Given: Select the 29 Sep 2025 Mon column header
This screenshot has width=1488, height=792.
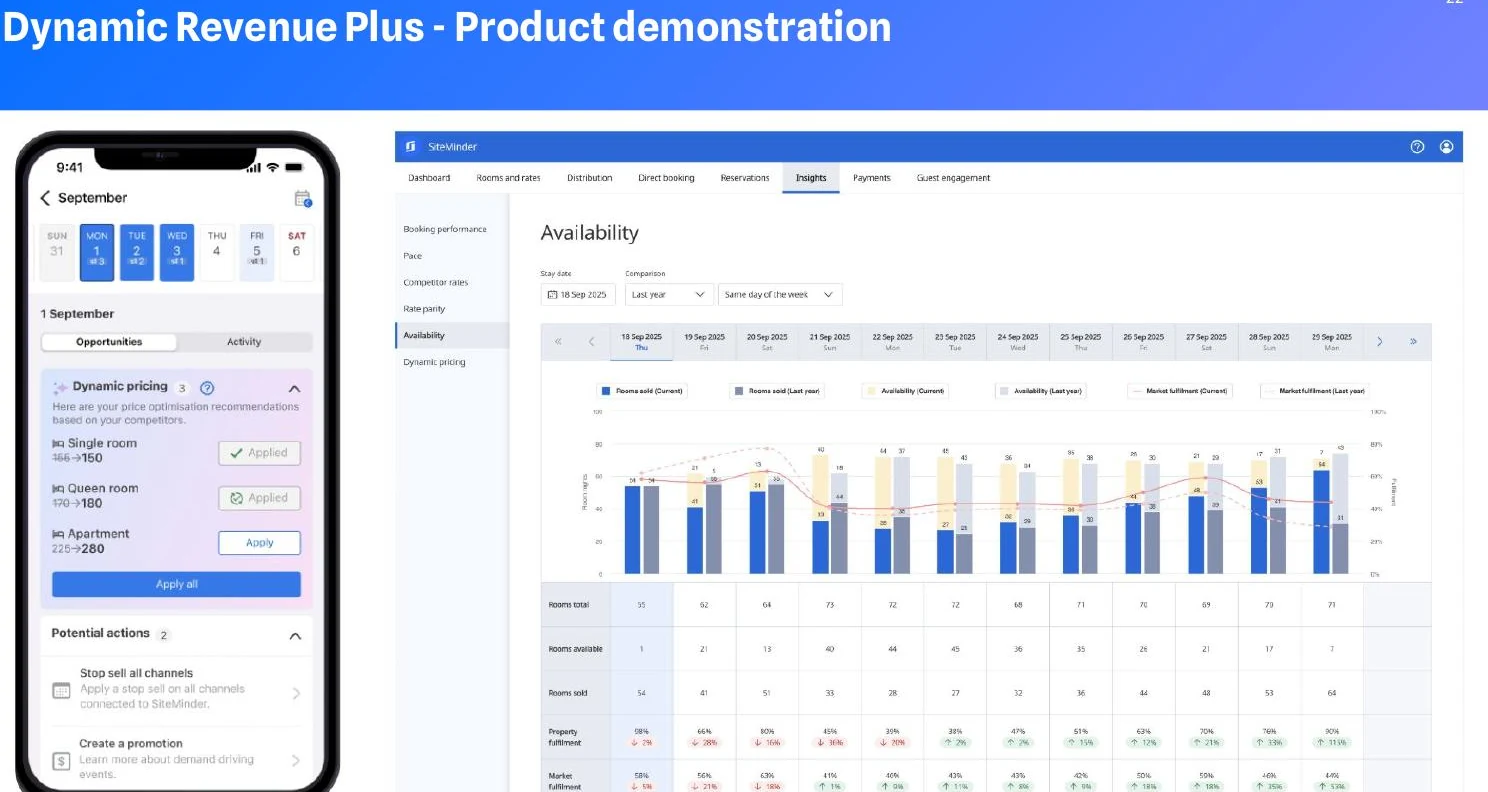Looking at the screenshot, I should (x=1331, y=342).
